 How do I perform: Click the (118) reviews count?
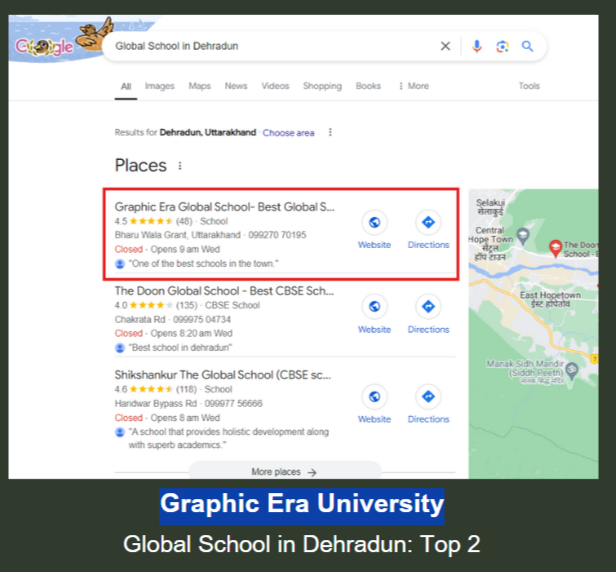coord(186,389)
